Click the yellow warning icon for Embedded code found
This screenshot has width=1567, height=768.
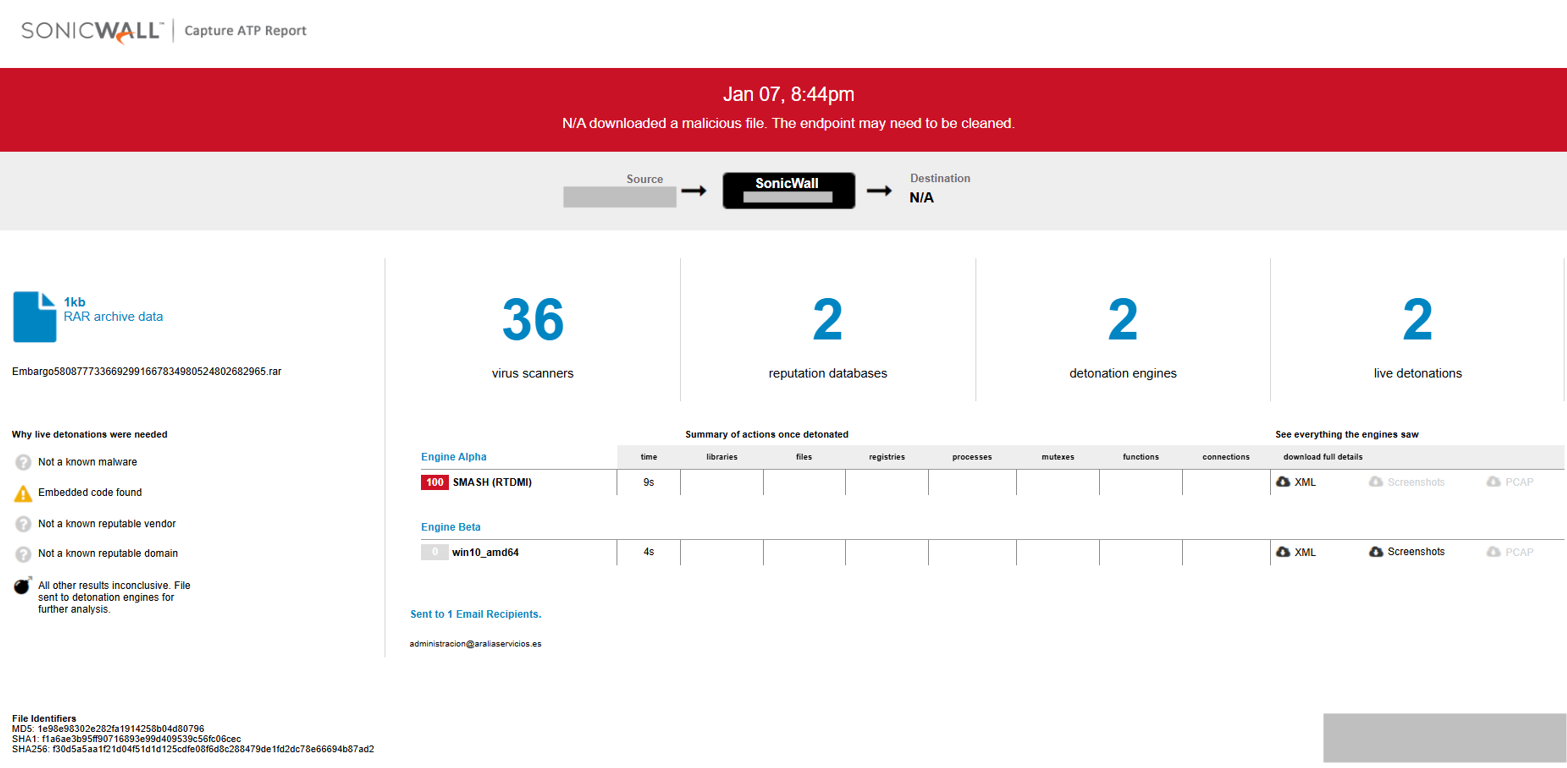[x=23, y=493]
